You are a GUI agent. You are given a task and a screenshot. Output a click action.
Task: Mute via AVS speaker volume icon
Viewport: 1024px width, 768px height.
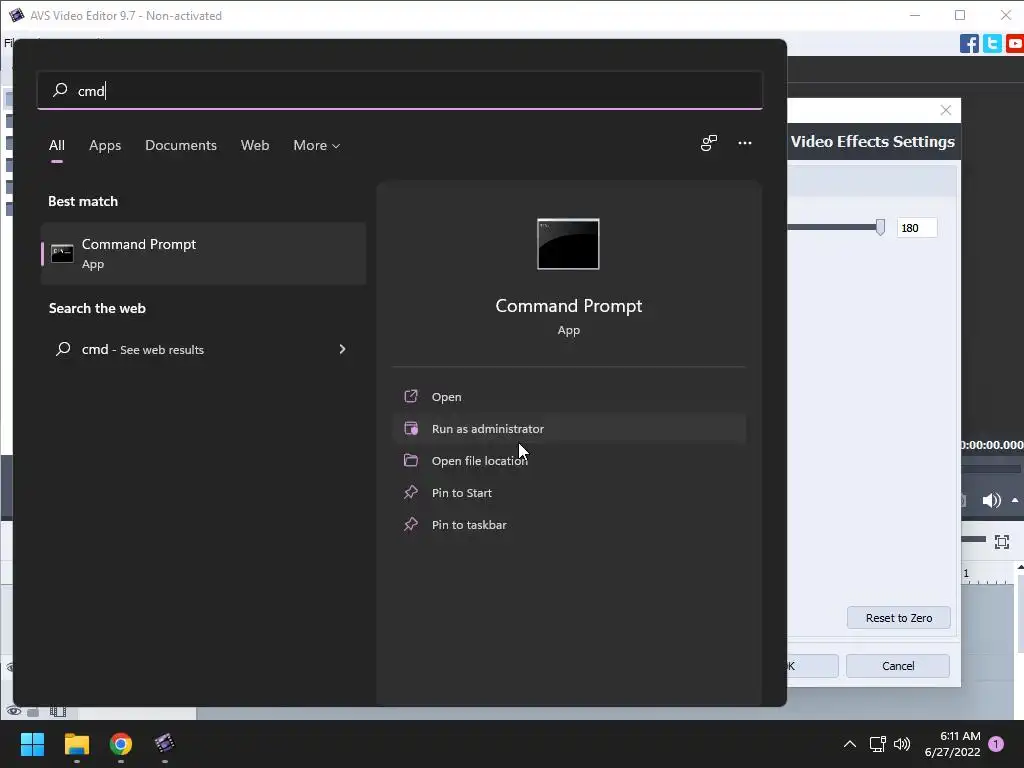991,500
